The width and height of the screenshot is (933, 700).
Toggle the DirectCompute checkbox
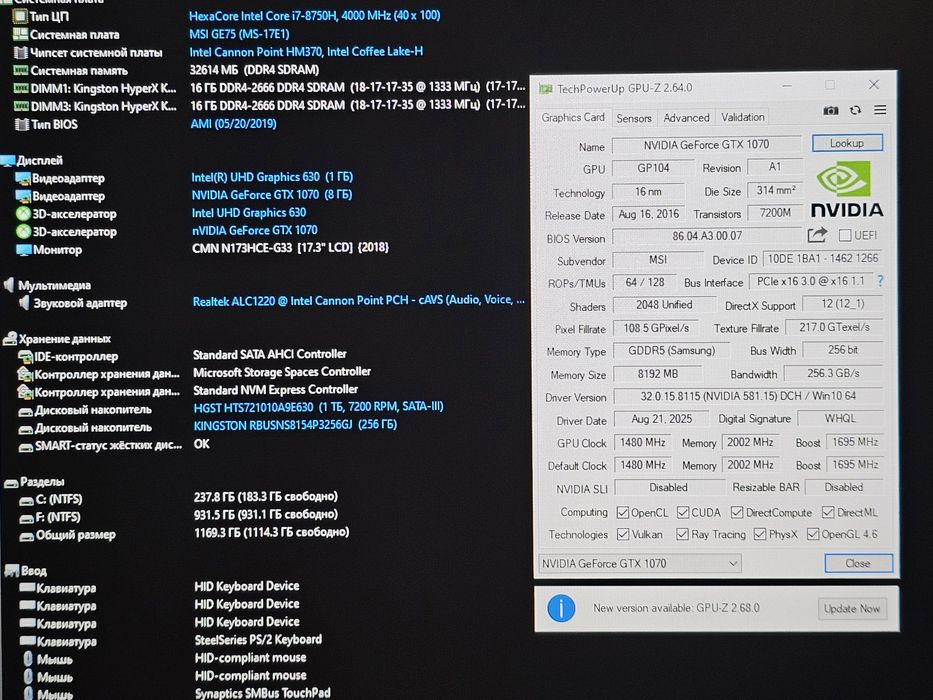[x=737, y=512]
